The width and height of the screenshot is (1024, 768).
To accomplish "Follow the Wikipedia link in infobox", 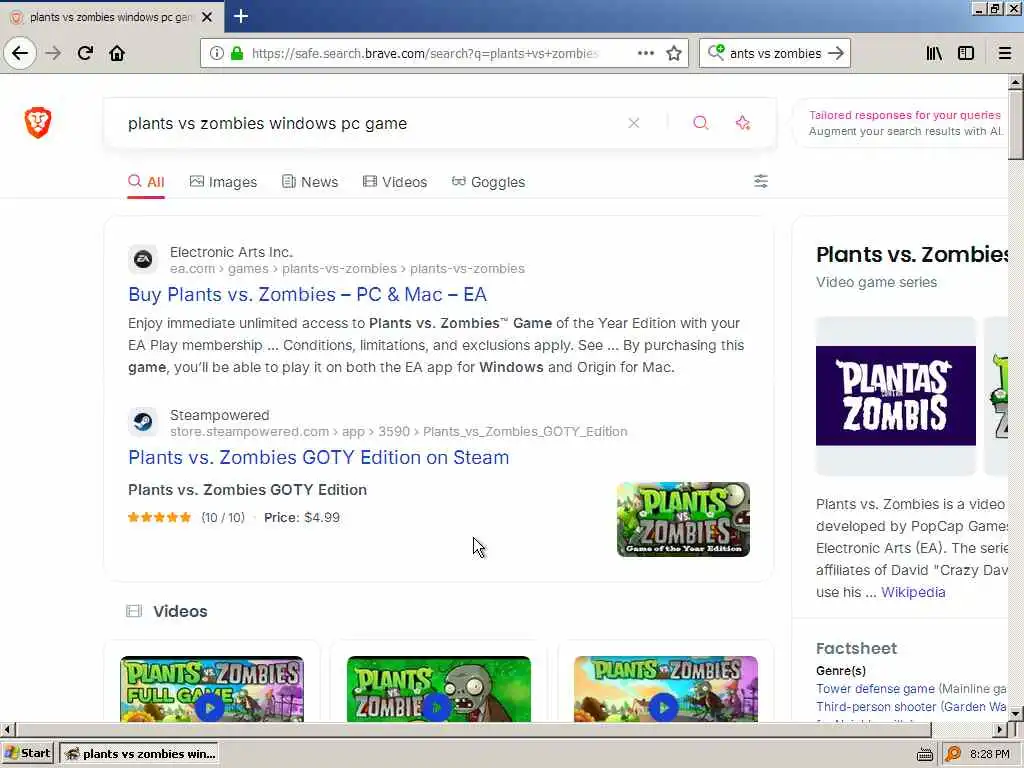I will click(x=913, y=592).
